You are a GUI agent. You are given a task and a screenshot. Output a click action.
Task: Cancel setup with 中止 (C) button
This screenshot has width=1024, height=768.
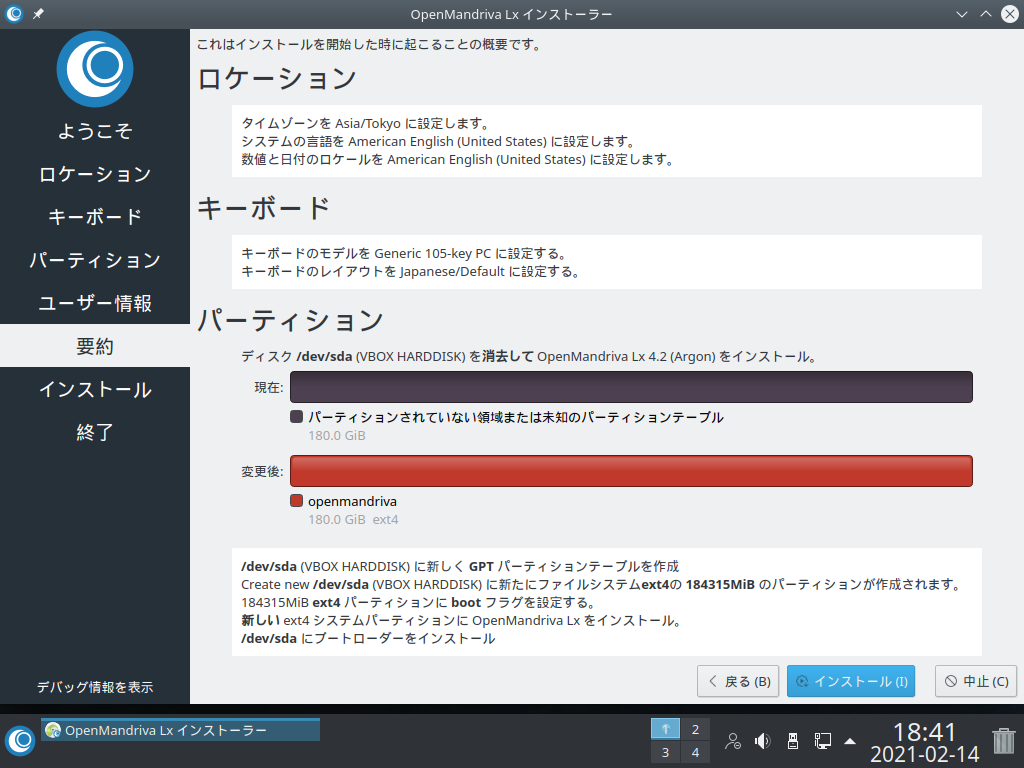(976, 681)
